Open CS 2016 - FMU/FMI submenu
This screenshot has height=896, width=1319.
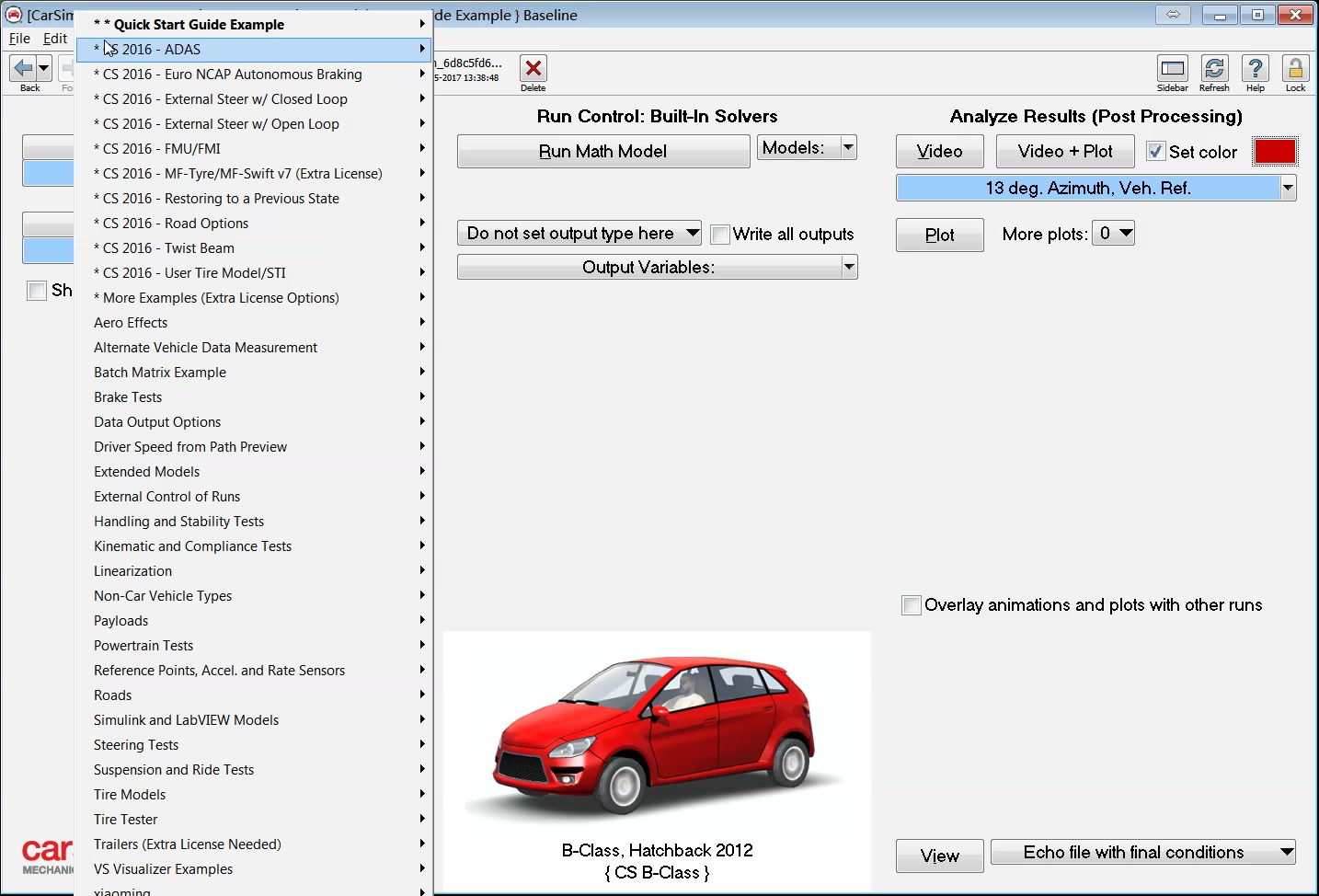click(254, 149)
